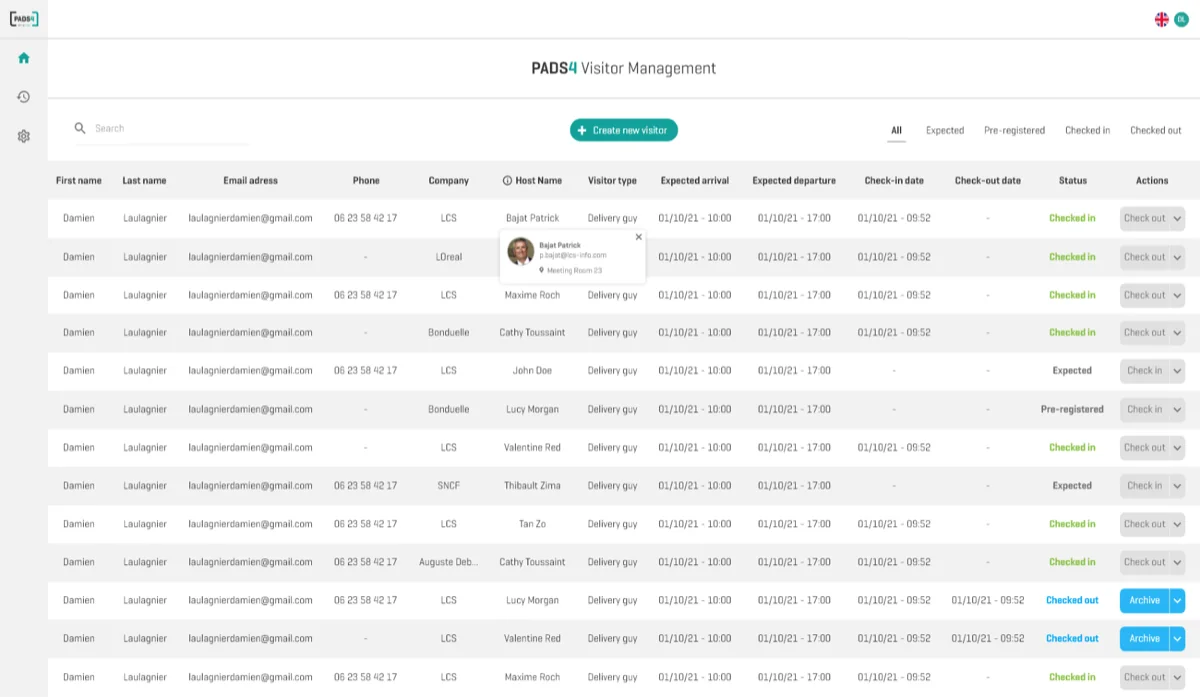The image size is (1200, 697).
Task: Expand action arrow for Pre-registered Lucy Morgan row
Action: (1177, 409)
